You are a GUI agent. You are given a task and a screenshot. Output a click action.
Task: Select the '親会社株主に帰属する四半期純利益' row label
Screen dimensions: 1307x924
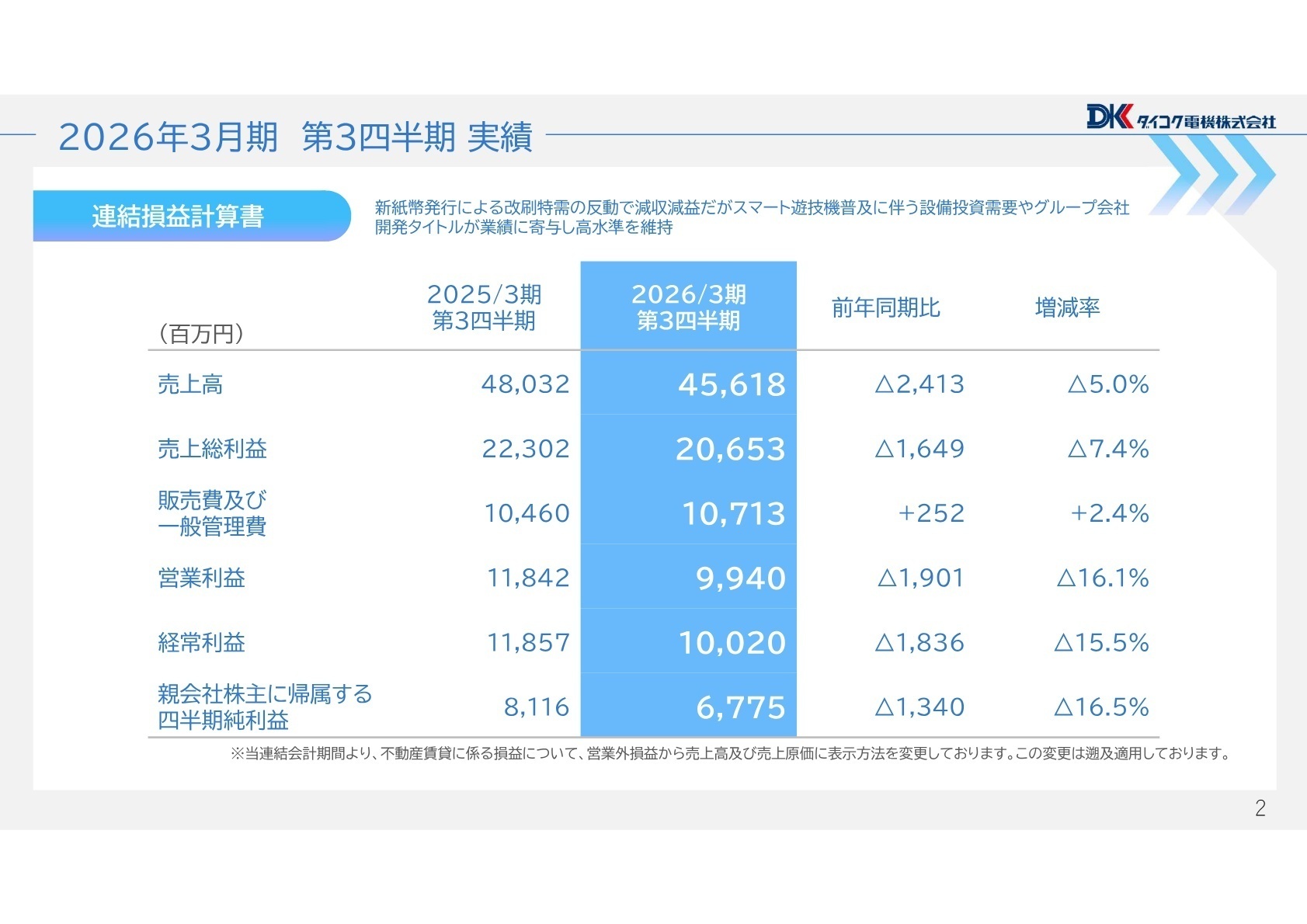(x=265, y=707)
